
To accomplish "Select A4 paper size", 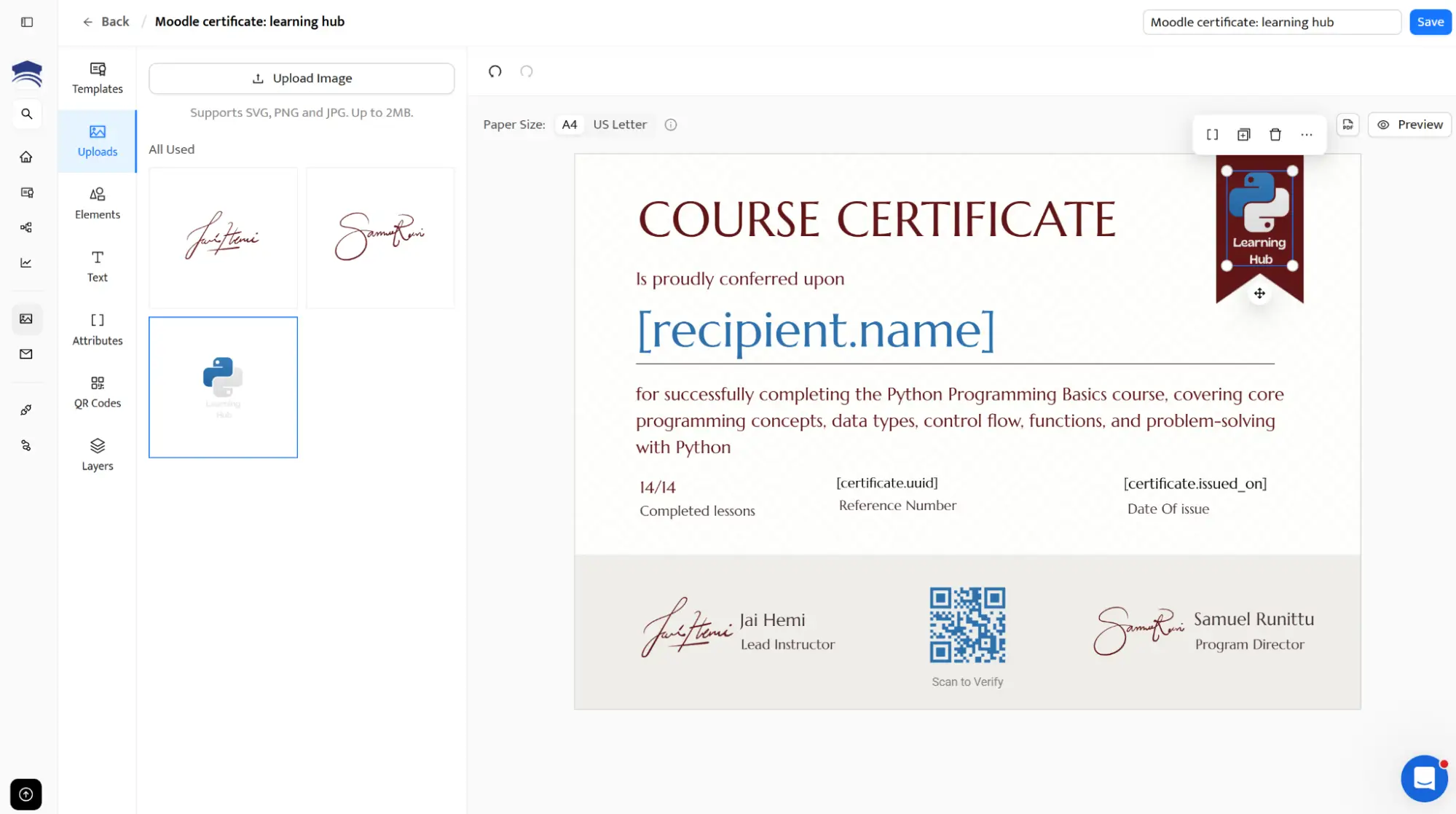I will [x=570, y=125].
